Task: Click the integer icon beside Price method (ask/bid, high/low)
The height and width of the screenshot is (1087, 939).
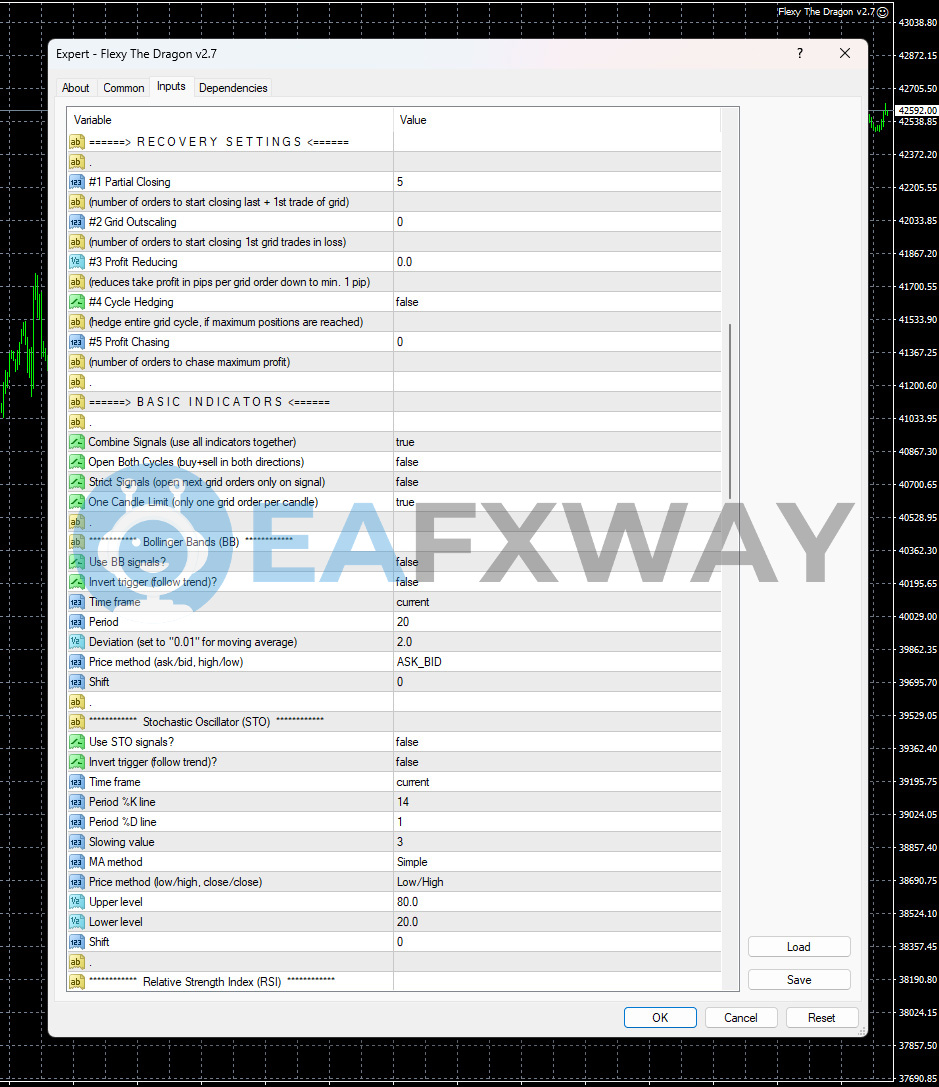Action: (x=76, y=662)
